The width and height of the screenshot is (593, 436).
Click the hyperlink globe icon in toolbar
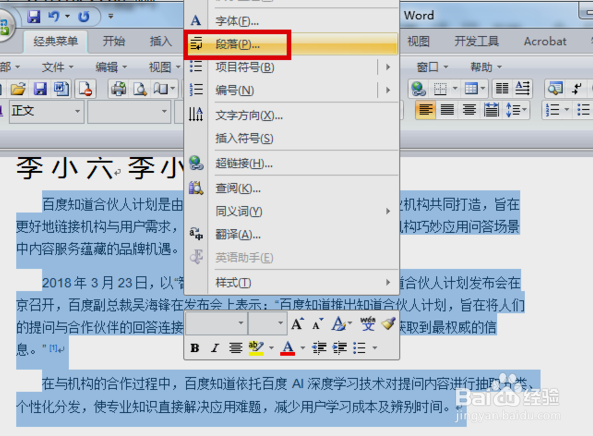419,89
